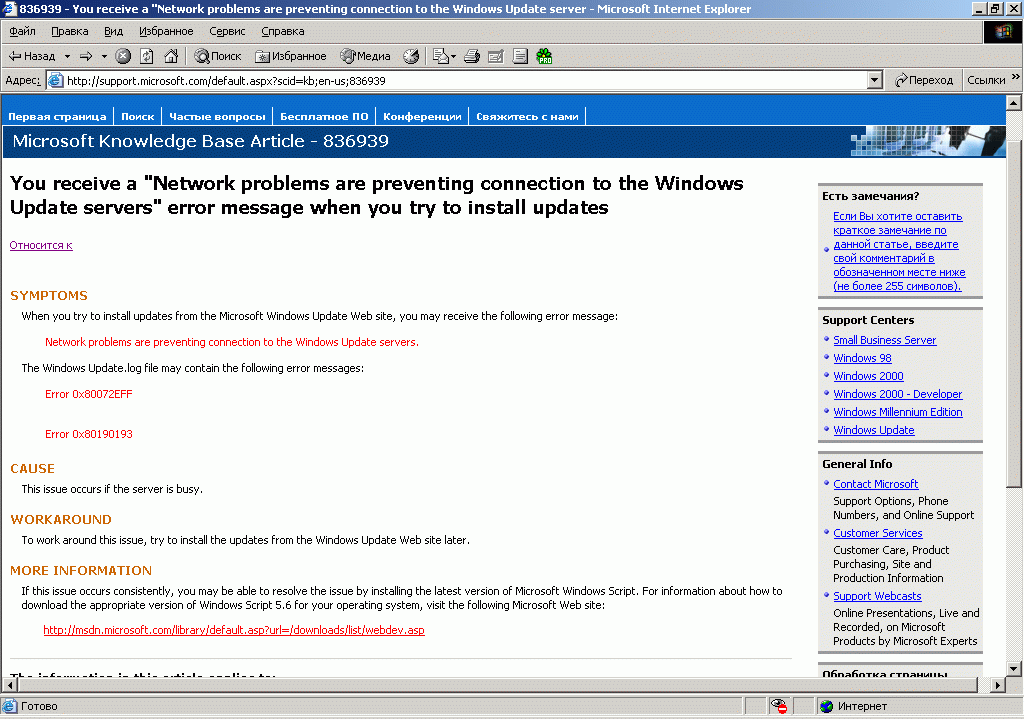The image size is (1024, 719).
Task: Click the Переход (Go) button
Action: click(923, 80)
